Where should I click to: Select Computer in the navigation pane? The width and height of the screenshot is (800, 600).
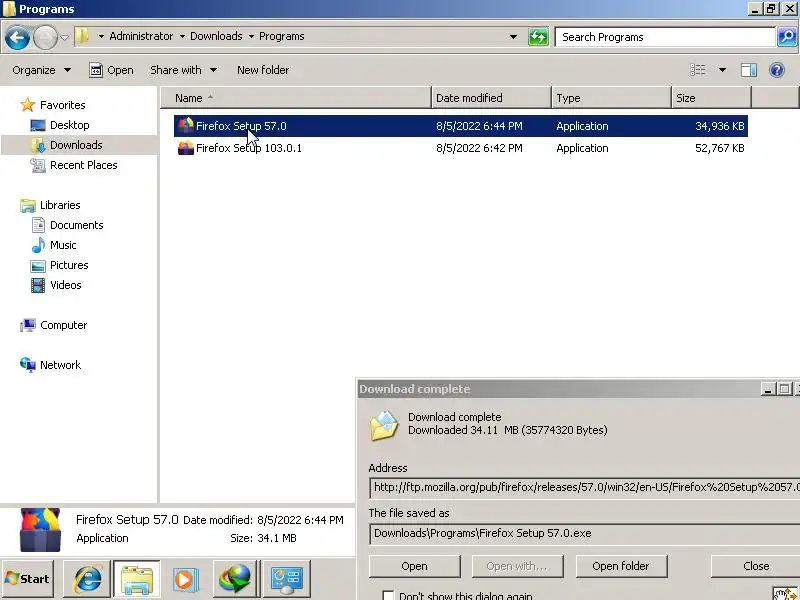click(53, 325)
